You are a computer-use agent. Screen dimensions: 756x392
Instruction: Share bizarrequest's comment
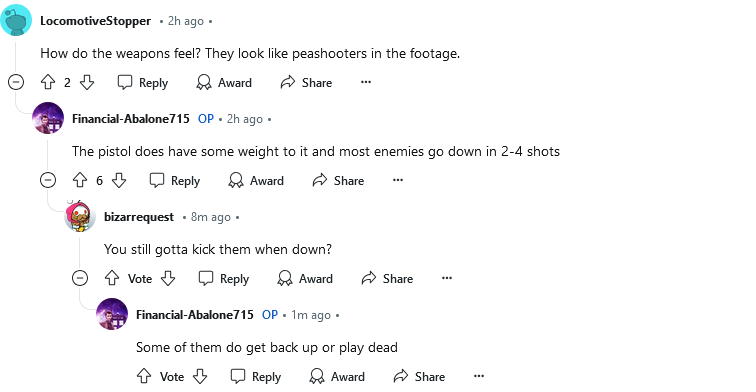[x=387, y=278]
